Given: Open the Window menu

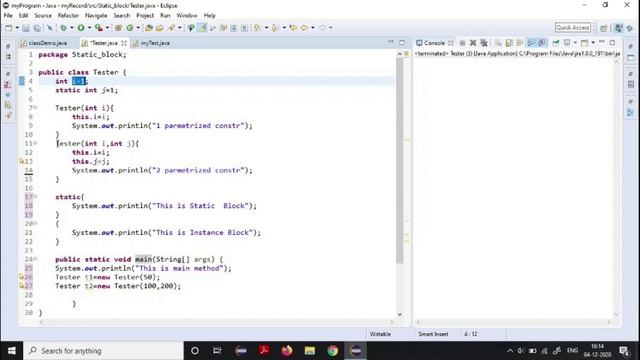Looking at the screenshot, I should pos(187,16).
